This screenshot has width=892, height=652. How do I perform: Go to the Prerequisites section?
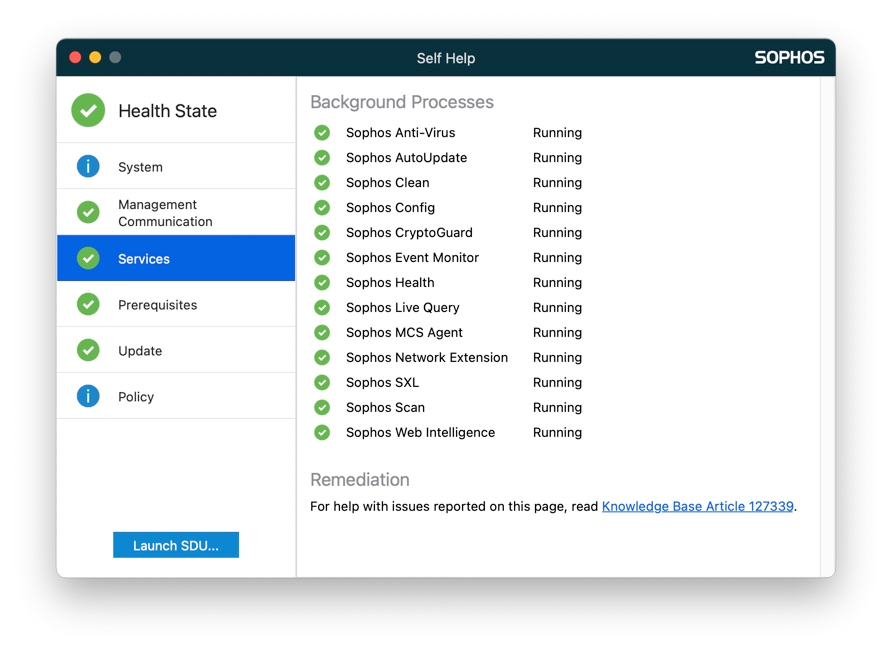tap(176, 304)
